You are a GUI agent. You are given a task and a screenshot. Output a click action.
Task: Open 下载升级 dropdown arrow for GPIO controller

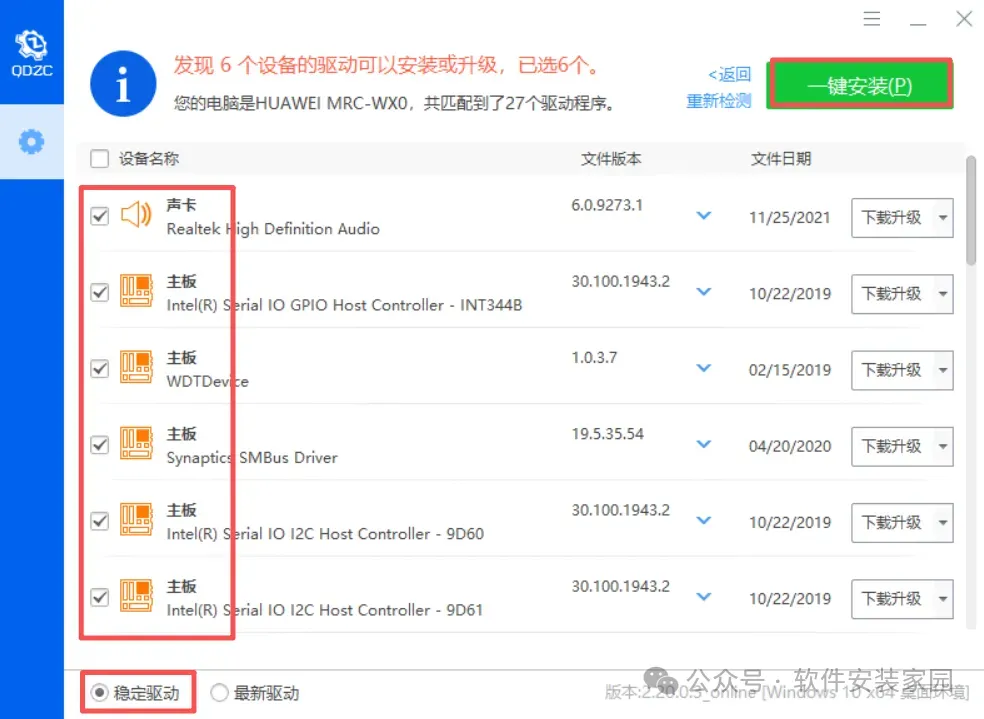(943, 294)
